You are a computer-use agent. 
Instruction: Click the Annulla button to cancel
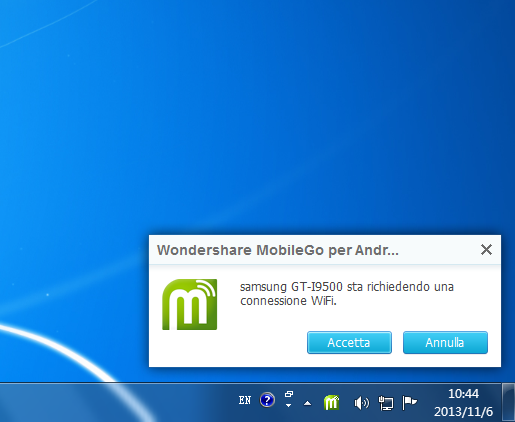point(445,342)
